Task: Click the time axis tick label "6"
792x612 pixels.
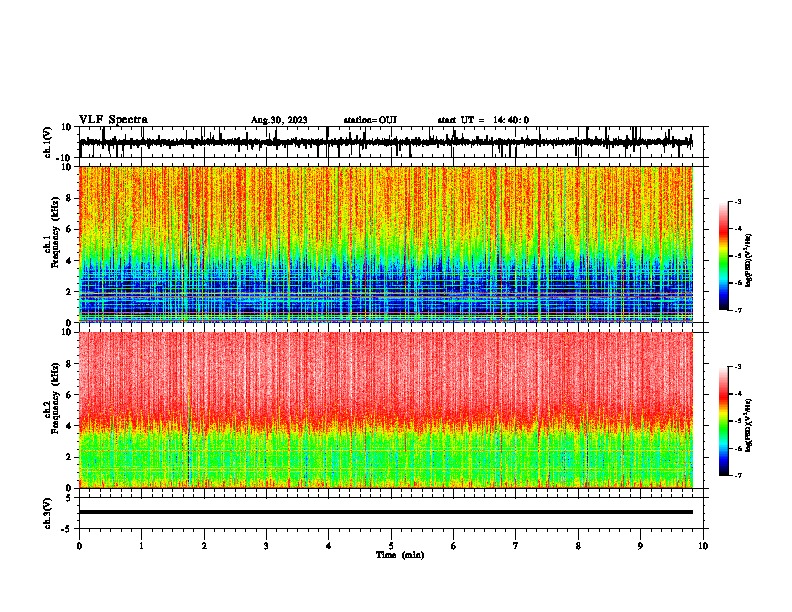Action: pyautogui.click(x=453, y=546)
